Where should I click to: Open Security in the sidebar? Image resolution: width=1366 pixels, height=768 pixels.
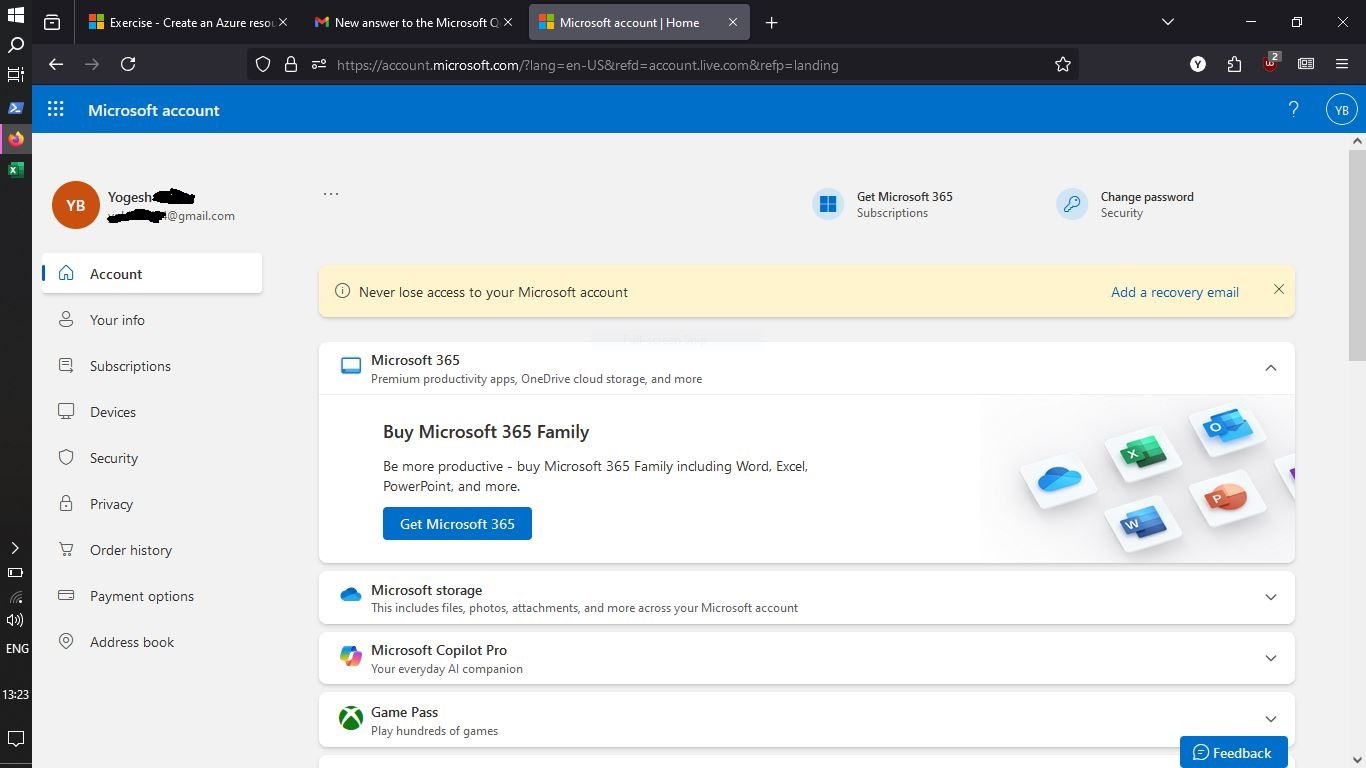tap(152, 458)
